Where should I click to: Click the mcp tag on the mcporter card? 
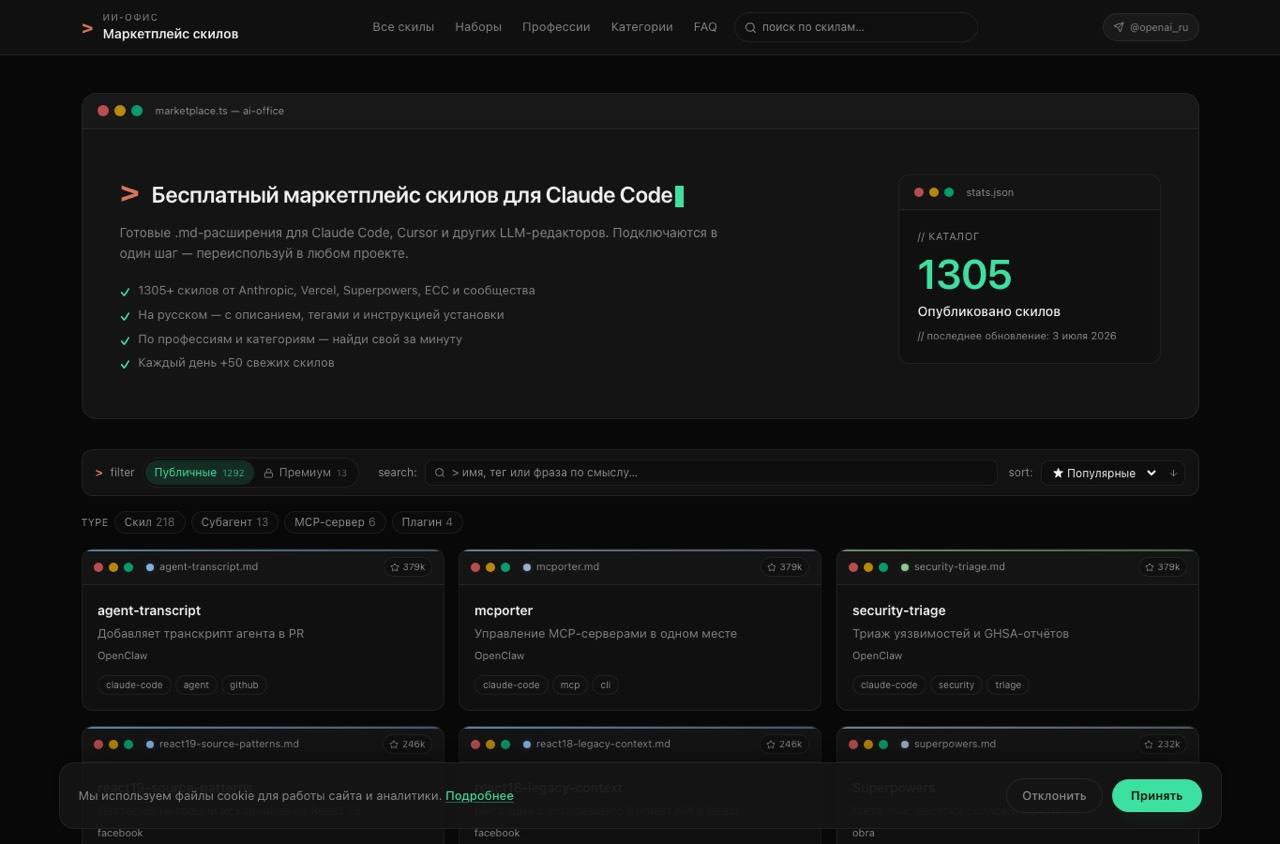[570, 685]
